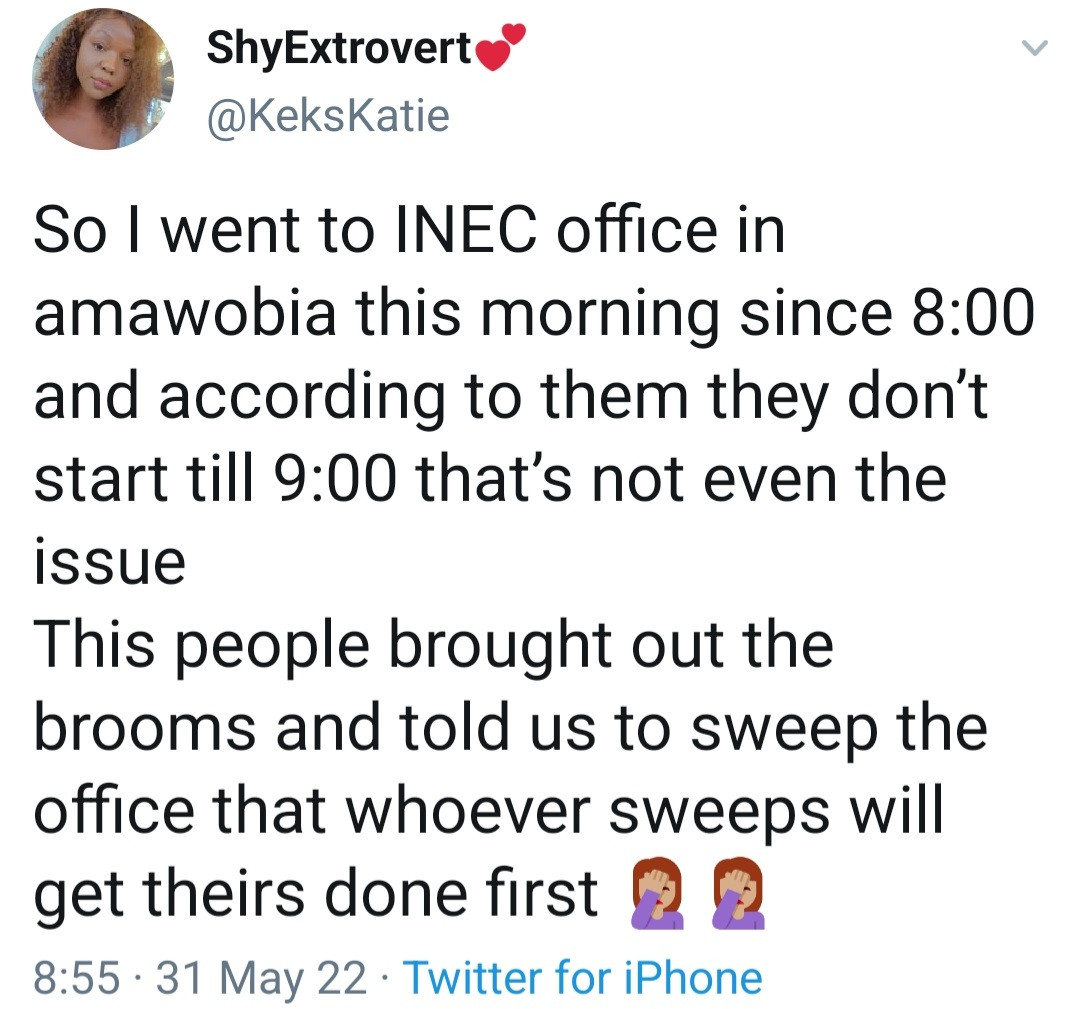This screenshot has height=1009, width=1080.
Task: Click the two hearts emoji beside the name
Action: [x=502, y=49]
